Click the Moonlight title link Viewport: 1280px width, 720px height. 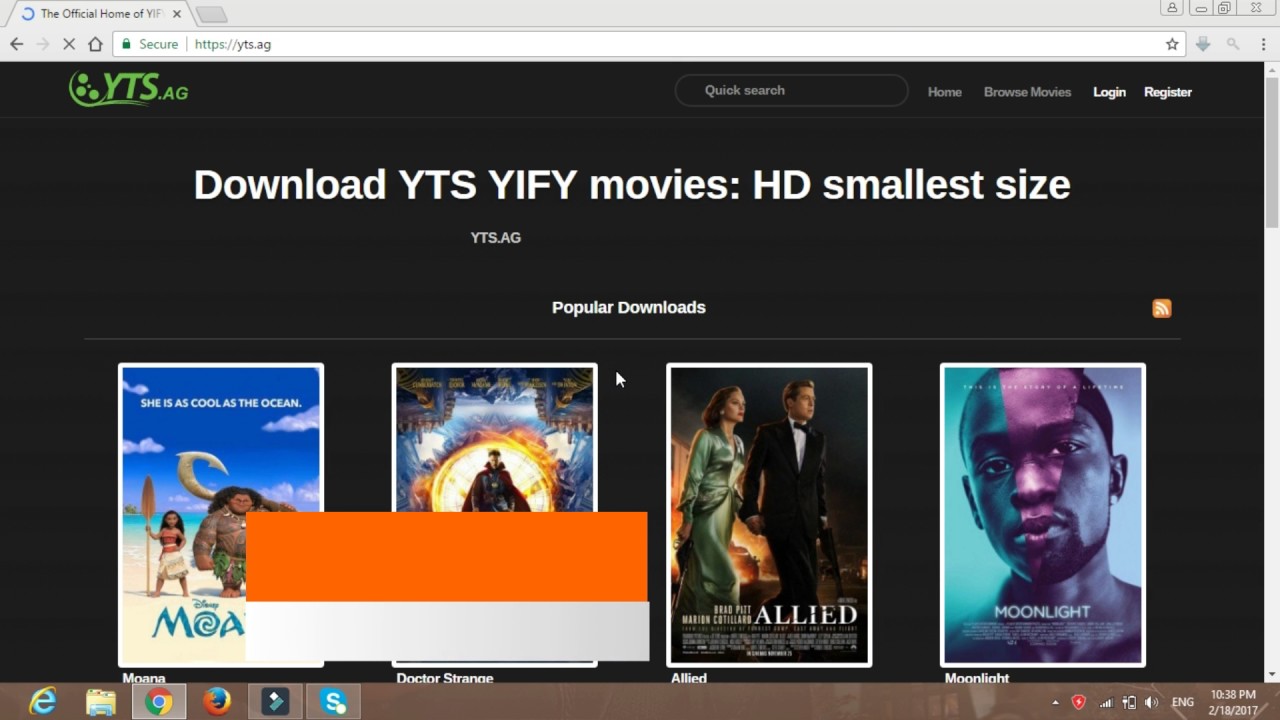977,678
